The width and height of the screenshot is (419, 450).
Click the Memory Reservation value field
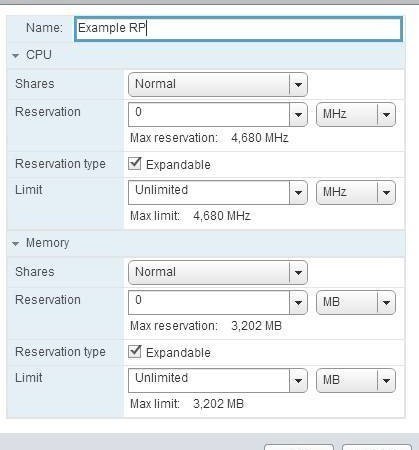[209, 302]
